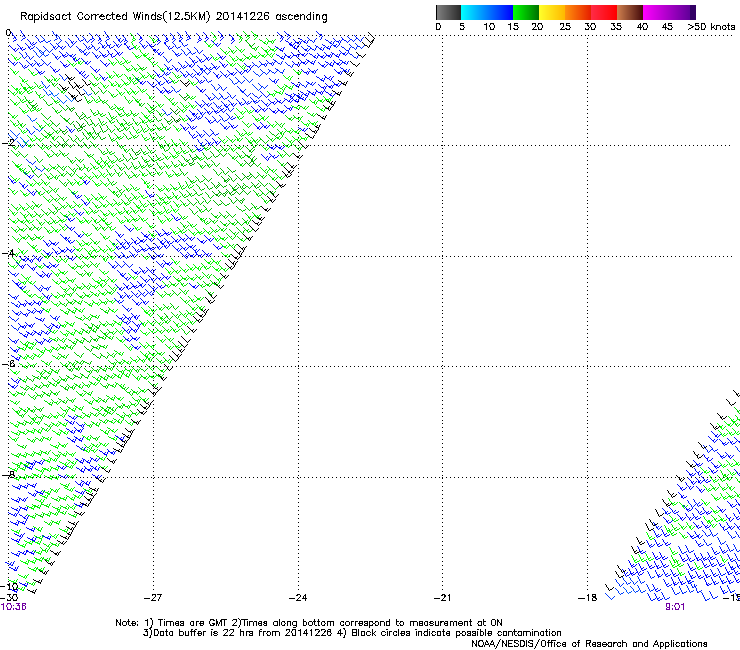This screenshot has height=650, width=740.
Task: Click the '25' legend scale number
Action: [565, 27]
